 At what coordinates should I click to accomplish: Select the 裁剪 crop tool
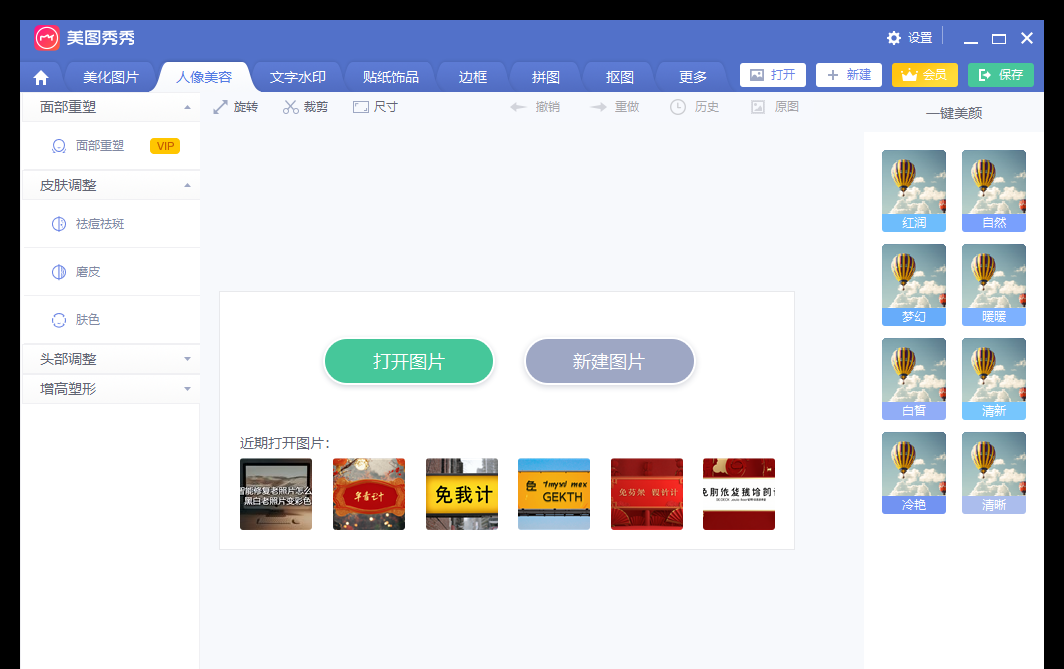pos(305,107)
